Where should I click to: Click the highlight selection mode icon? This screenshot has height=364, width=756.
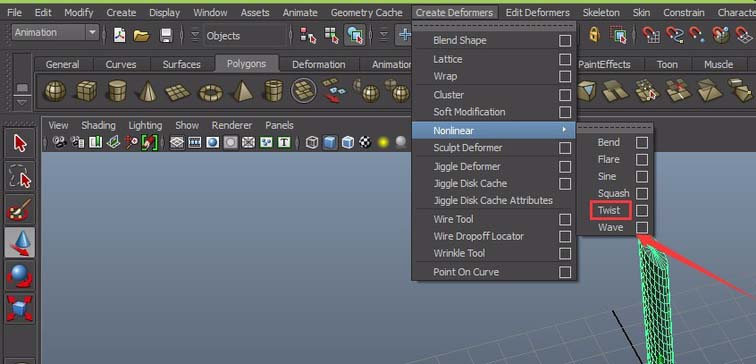tap(618, 35)
